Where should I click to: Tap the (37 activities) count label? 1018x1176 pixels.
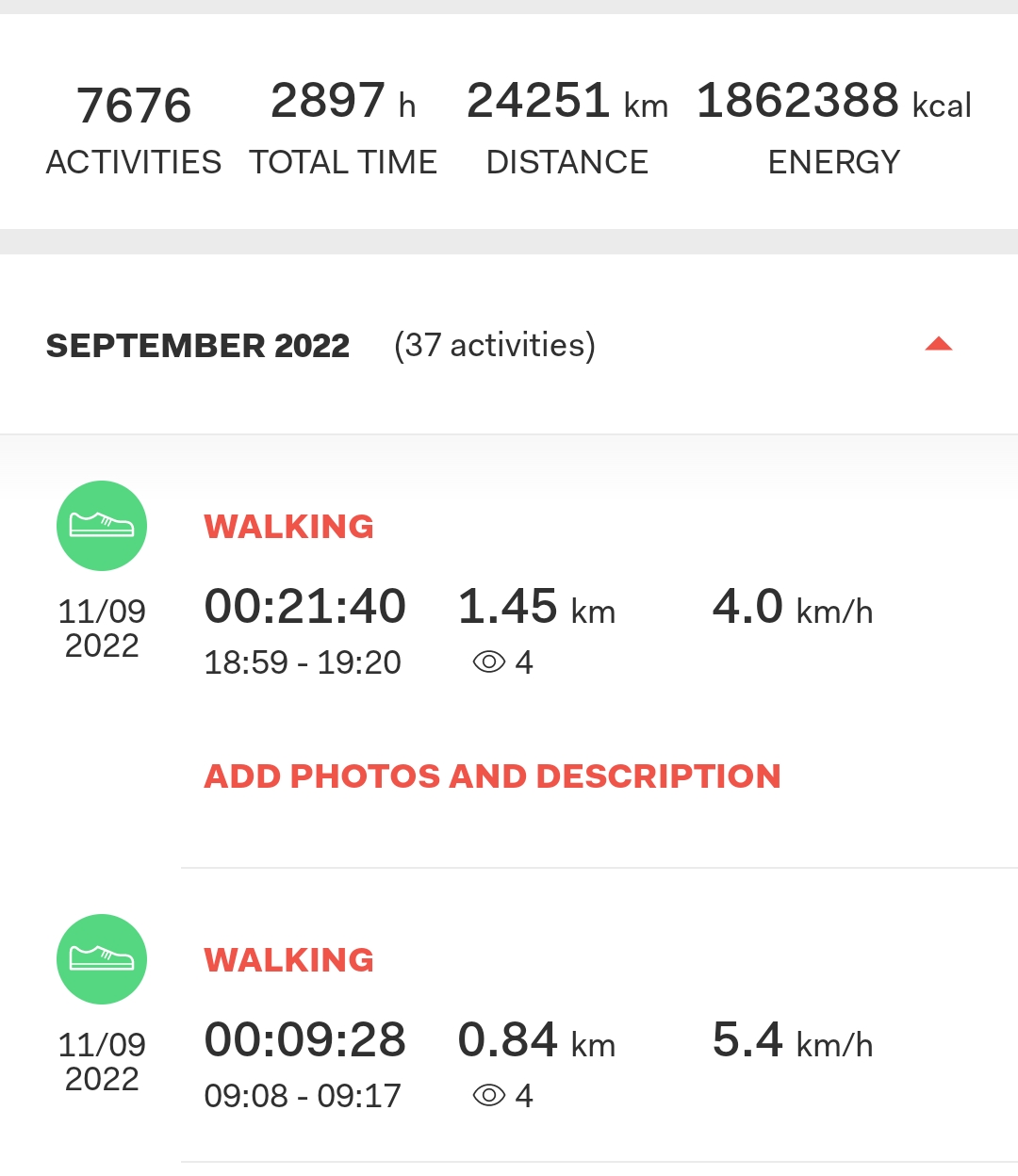tap(495, 346)
